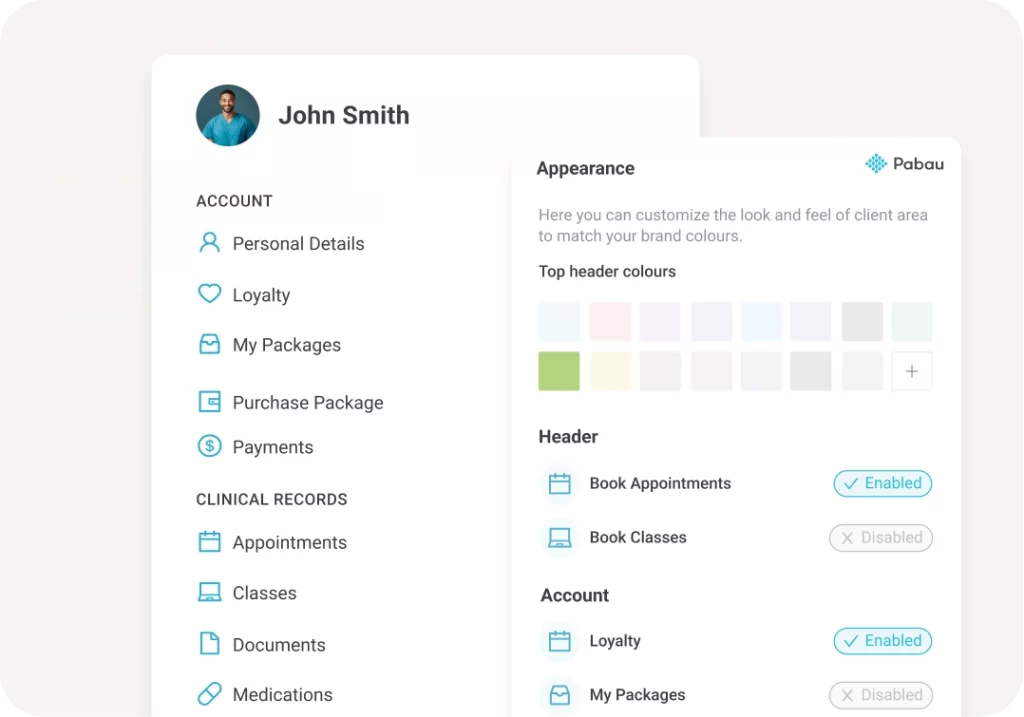This screenshot has height=717, width=1024.
Task: Pick the pale pink colour swatch
Action: pos(611,321)
